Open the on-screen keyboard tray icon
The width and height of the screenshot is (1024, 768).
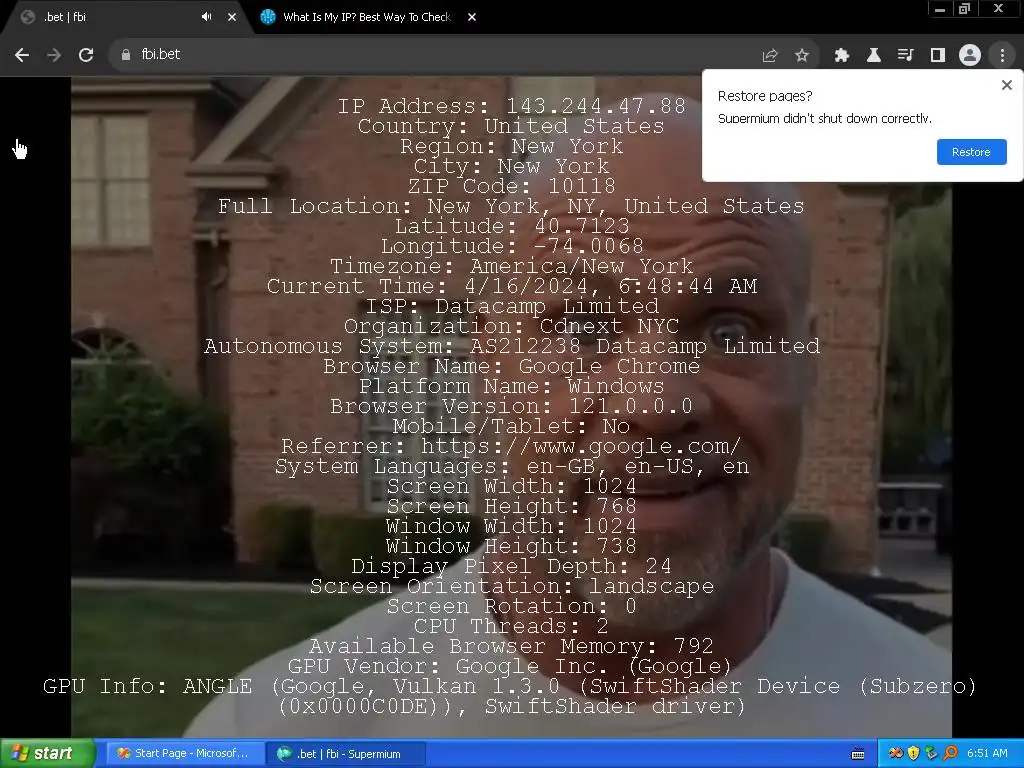(858, 754)
